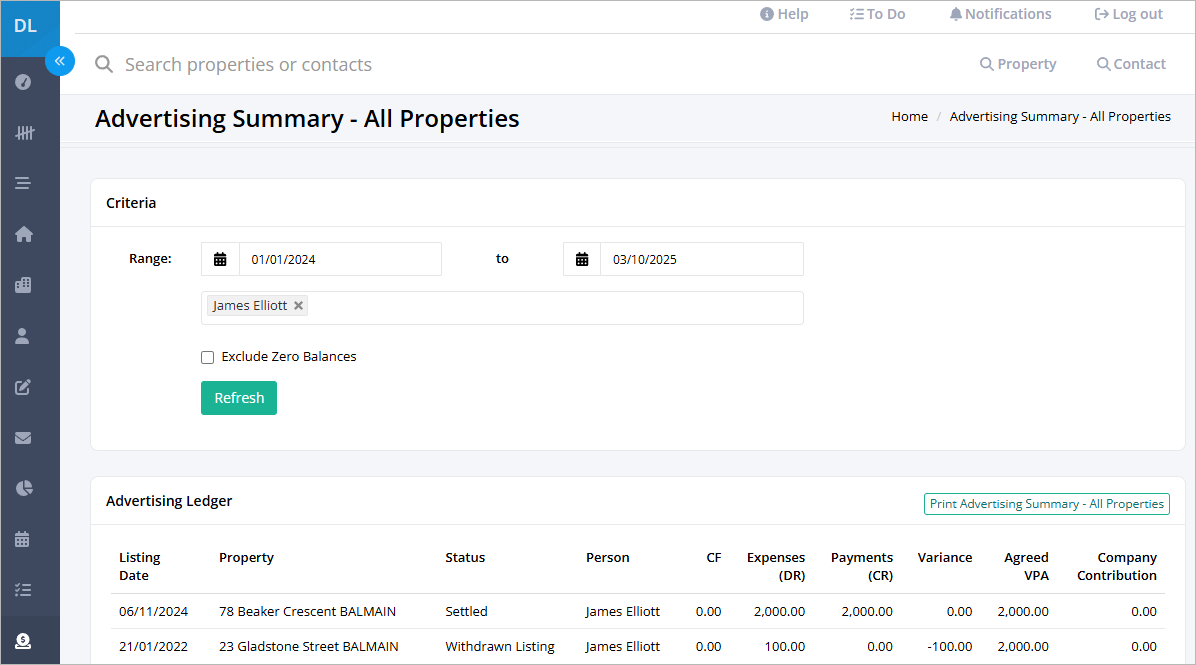Open start date calendar picker
The width and height of the screenshot is (1196, 665).
coord(220,259)
